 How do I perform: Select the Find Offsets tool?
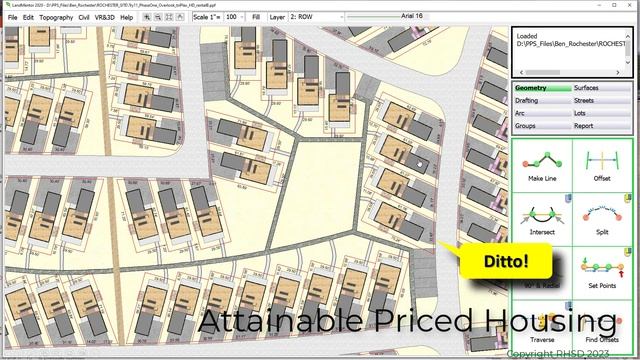click(602, 327)
